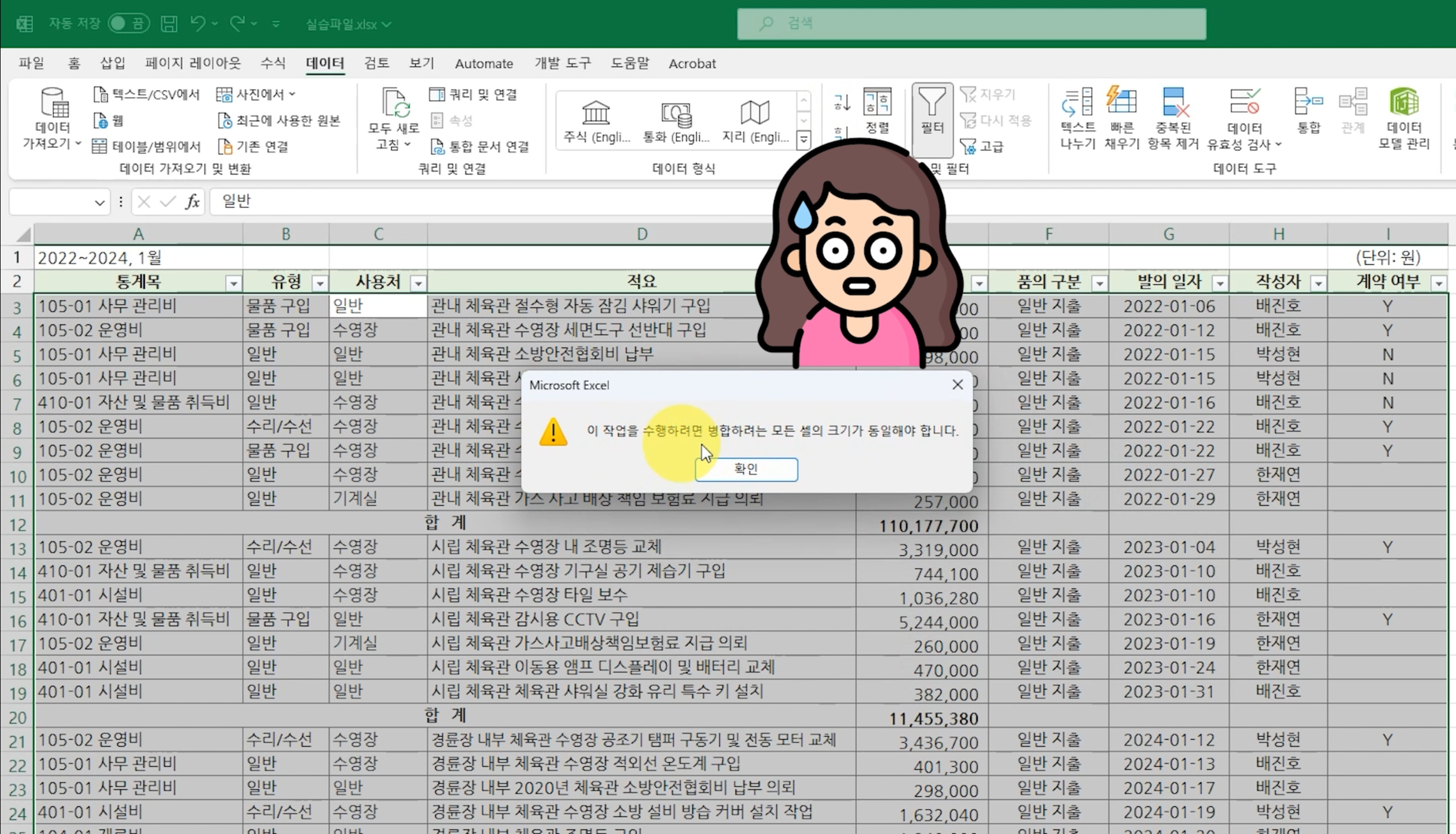Viewport: 1456px width, 834px height.
Task: Switch to the 수식 ribbon tab
Action: (273, 63)
